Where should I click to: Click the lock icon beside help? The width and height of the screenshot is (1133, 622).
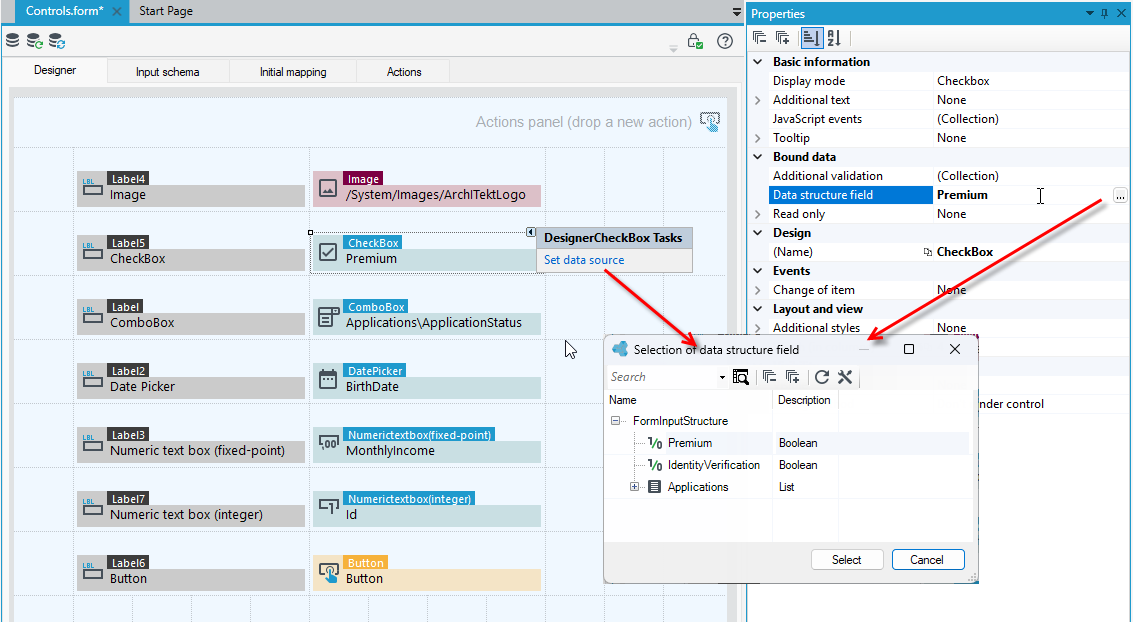(694, 41)
